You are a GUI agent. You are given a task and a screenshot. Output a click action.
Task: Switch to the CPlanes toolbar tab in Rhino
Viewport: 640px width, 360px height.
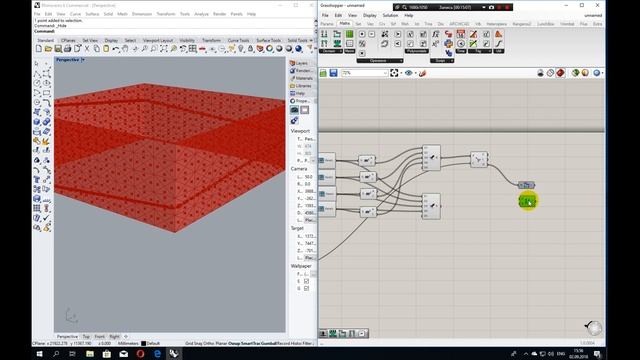[x=68, y=40]
